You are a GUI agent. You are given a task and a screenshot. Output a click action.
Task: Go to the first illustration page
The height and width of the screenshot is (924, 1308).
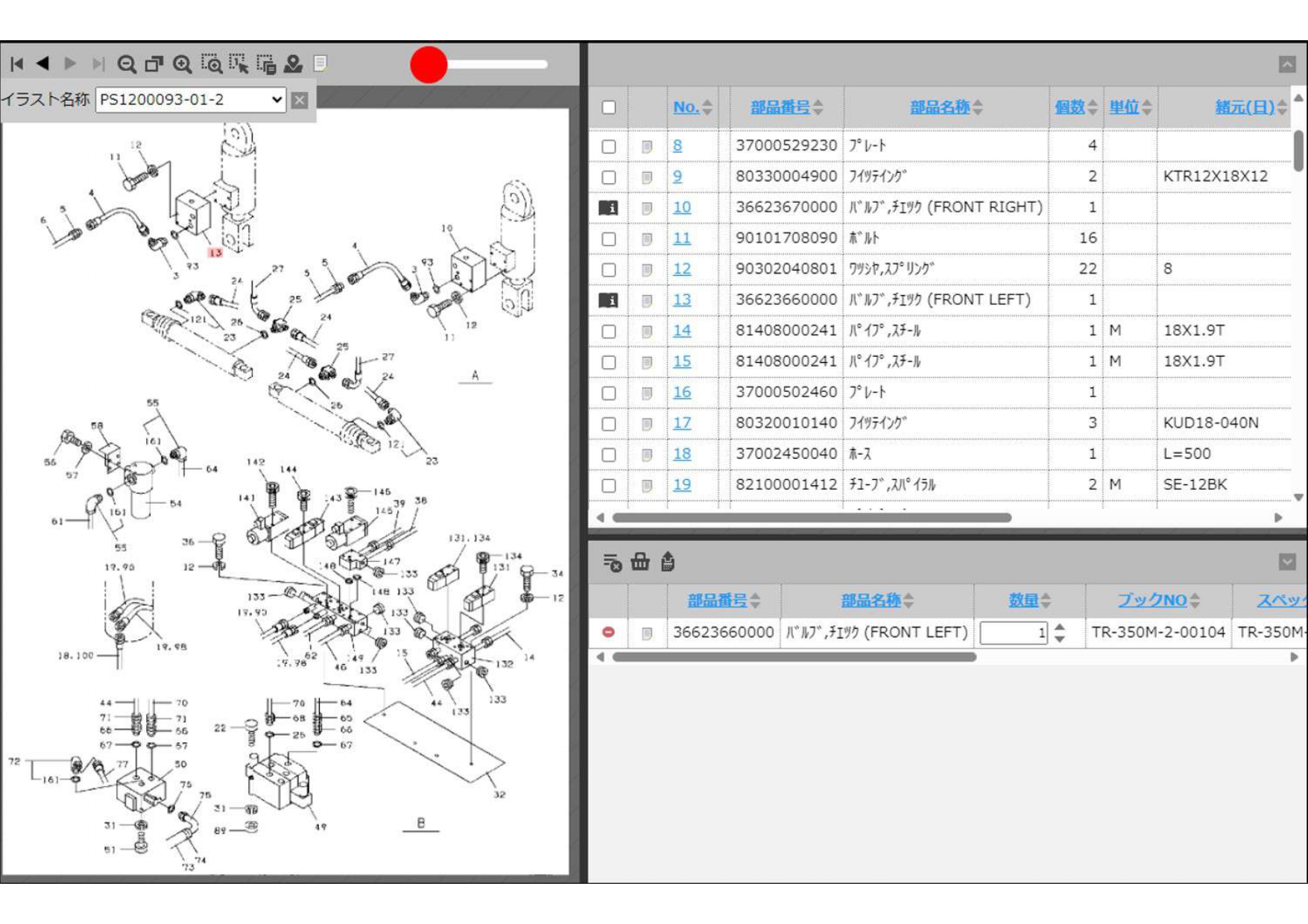16,64
